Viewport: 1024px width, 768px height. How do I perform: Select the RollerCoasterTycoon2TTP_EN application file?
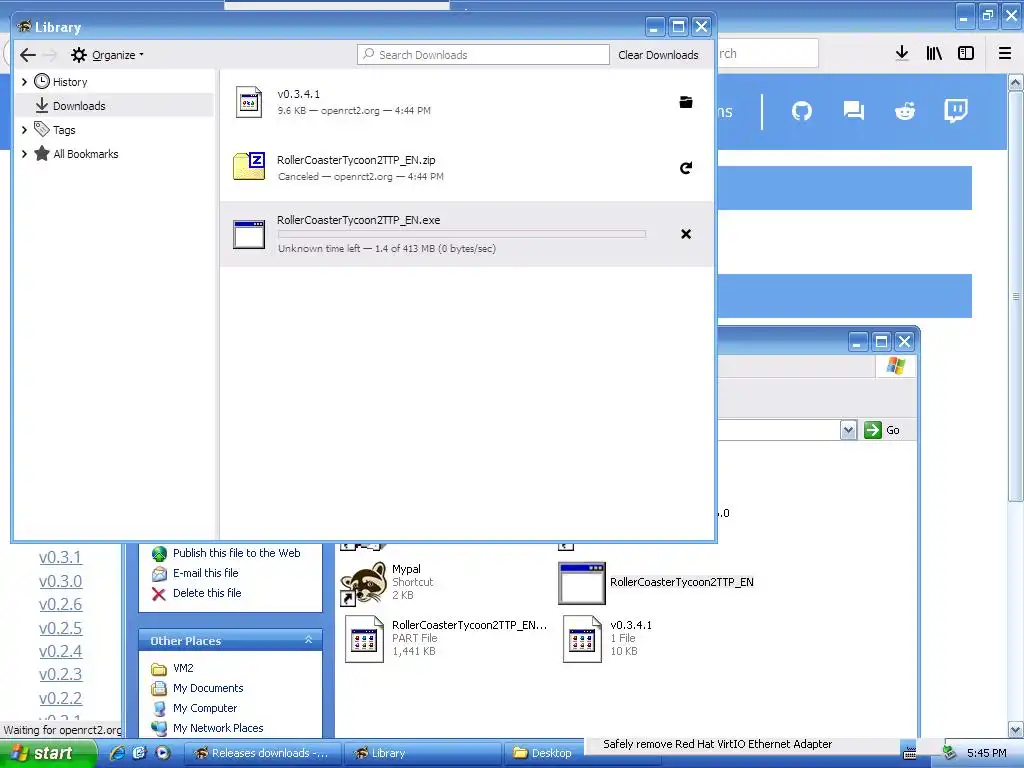tap(582, 583)
